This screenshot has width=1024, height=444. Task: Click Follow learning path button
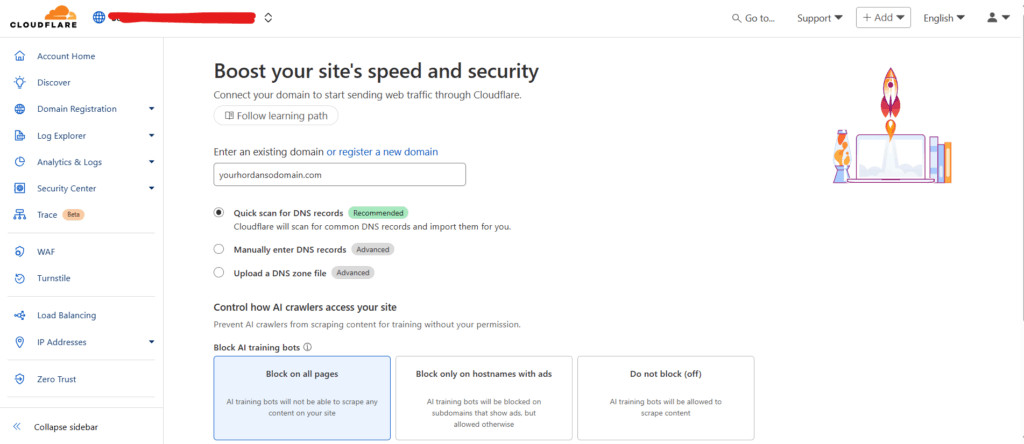(x=276, y=116)
